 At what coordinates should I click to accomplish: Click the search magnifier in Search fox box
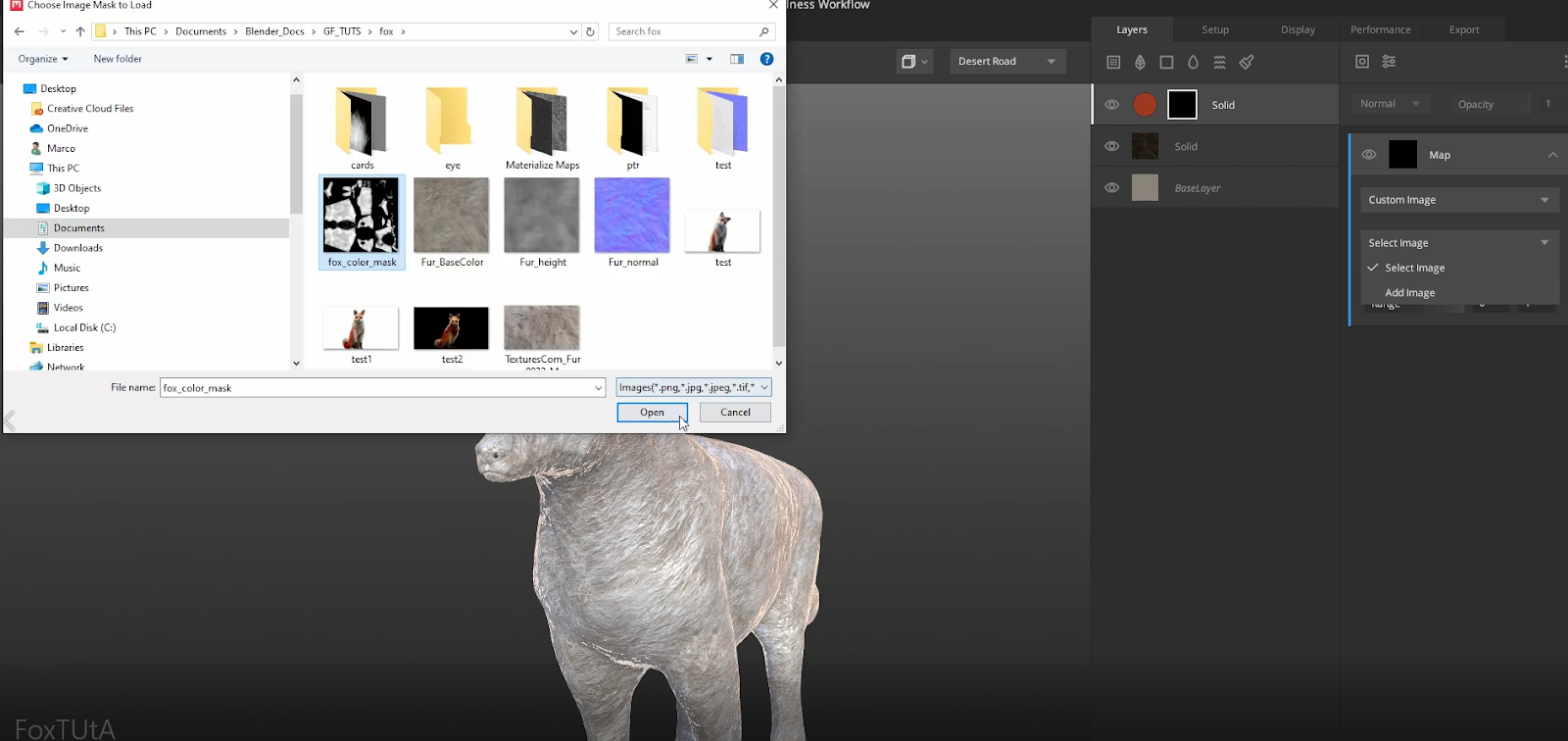pyautogui.click(x=764, y=31)
